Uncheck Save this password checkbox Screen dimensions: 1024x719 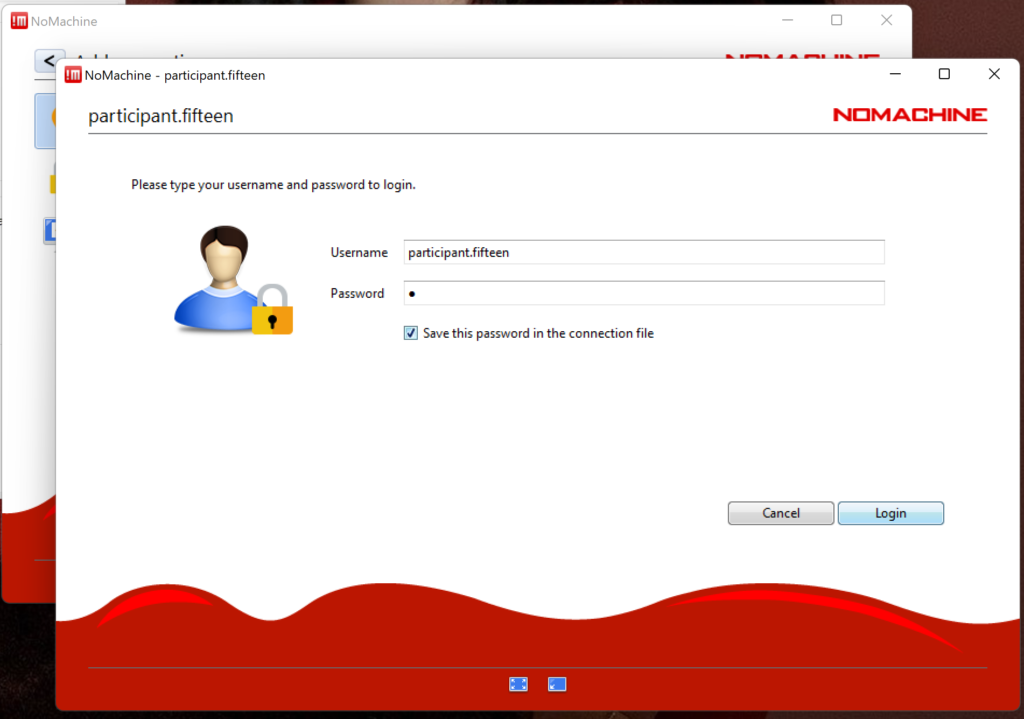(411, 333)
